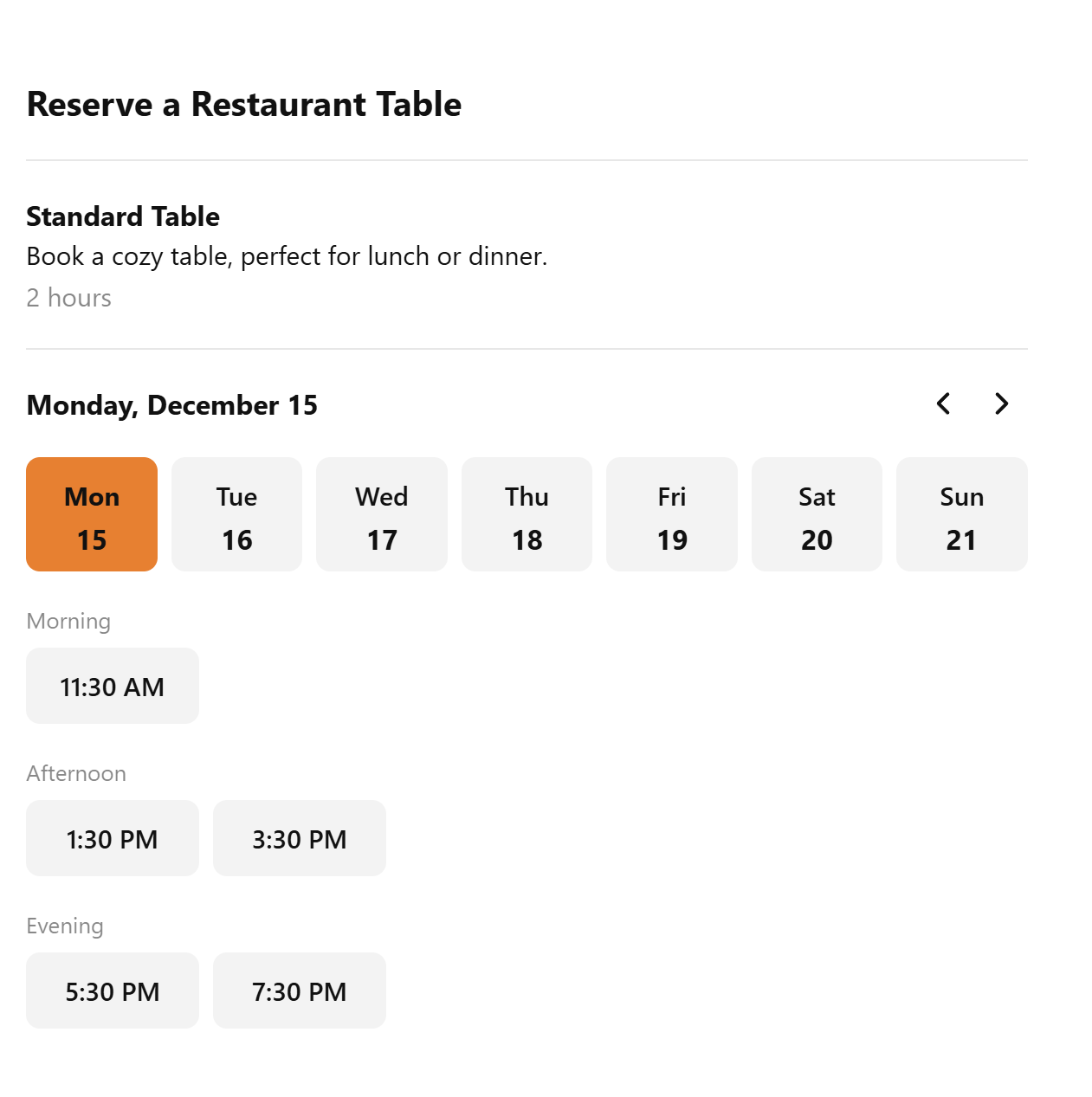Go to the previous week arrow
This screenshot has height=1097, width=1092.
[x=944, y=403]
